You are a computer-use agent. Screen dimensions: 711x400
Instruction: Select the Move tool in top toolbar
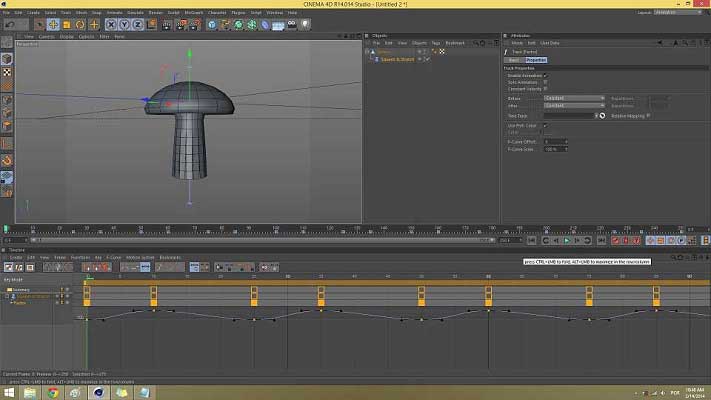tap(54, 24)
